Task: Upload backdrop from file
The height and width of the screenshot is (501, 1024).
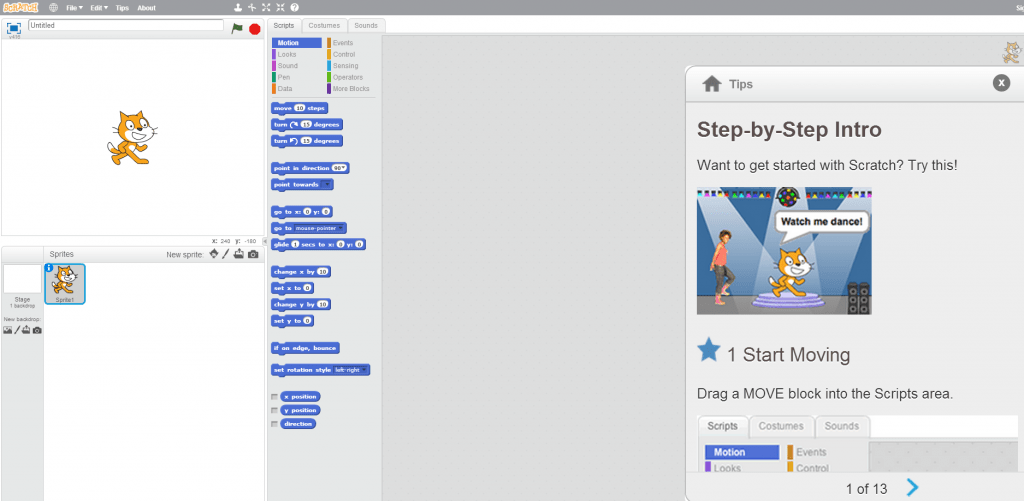Action: 26,330
